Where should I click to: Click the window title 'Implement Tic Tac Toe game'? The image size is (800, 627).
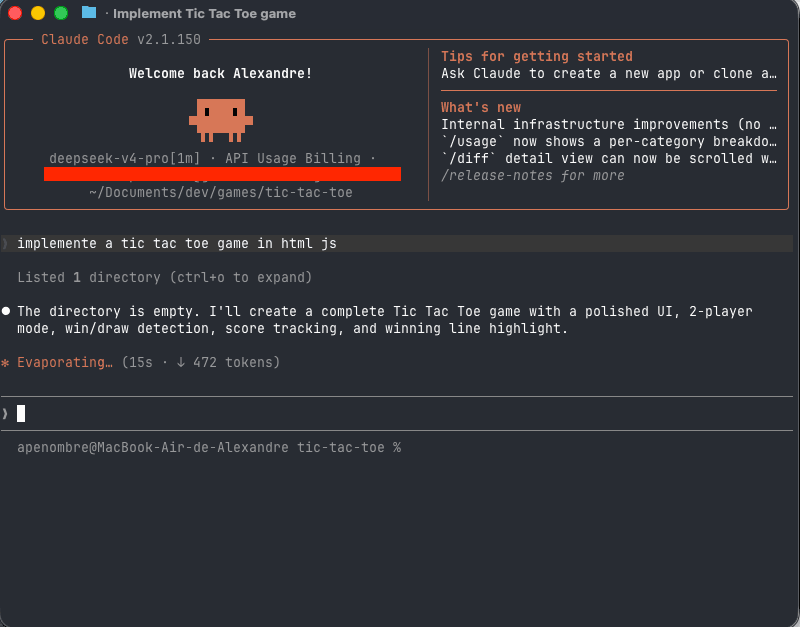pos(204,14)
